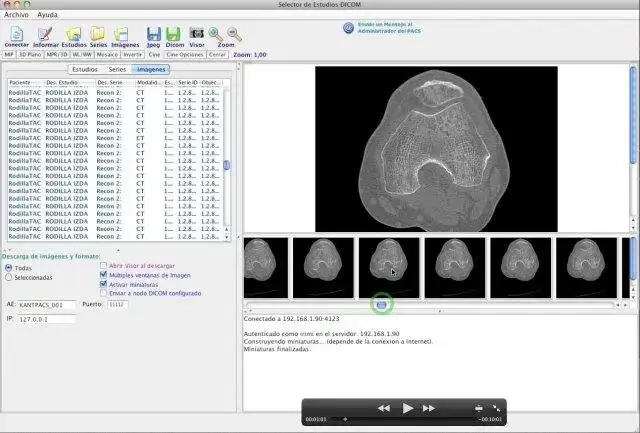Viewport: 640px width, 433px height.
Task: Click the Cine button
Action: click(154, 55)
